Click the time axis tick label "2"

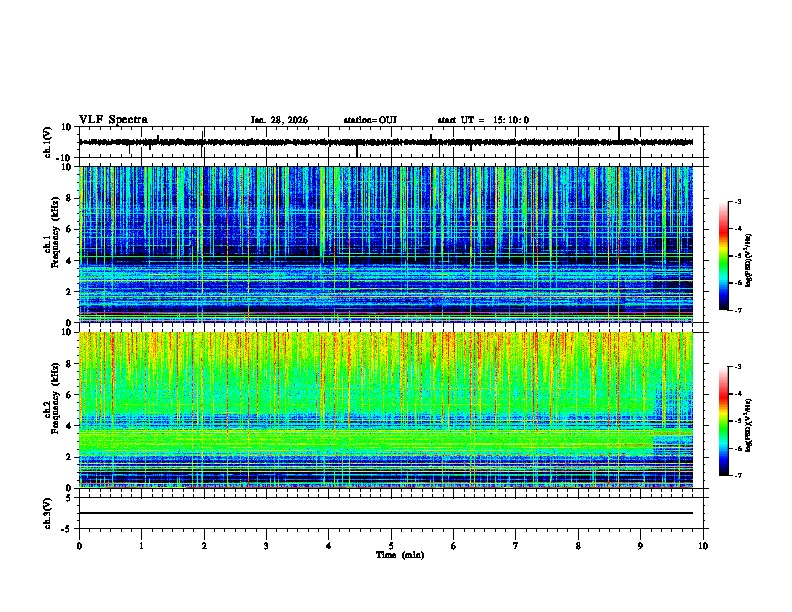tap(204, 546)
